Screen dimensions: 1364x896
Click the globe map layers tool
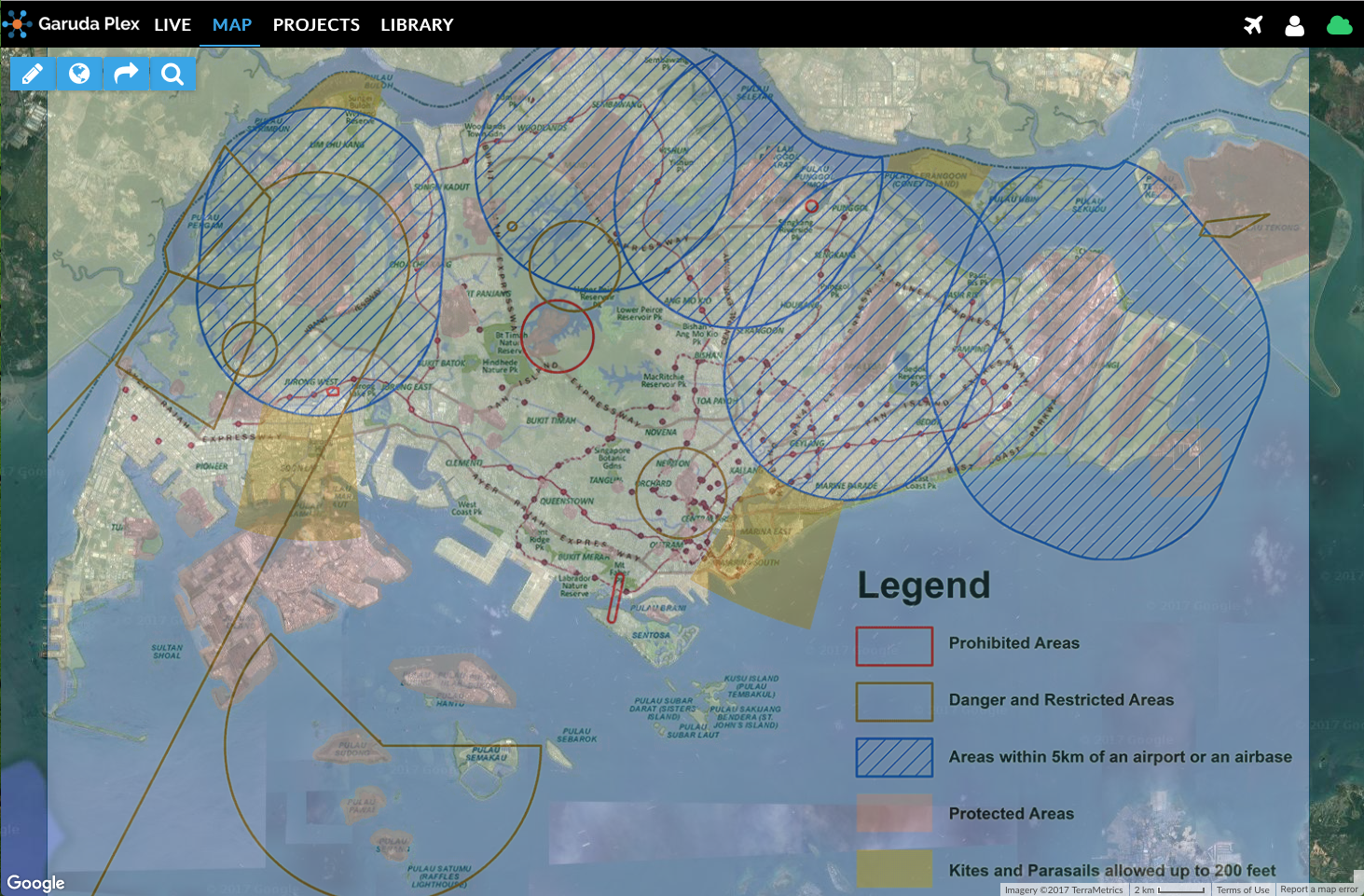point(79,74)
